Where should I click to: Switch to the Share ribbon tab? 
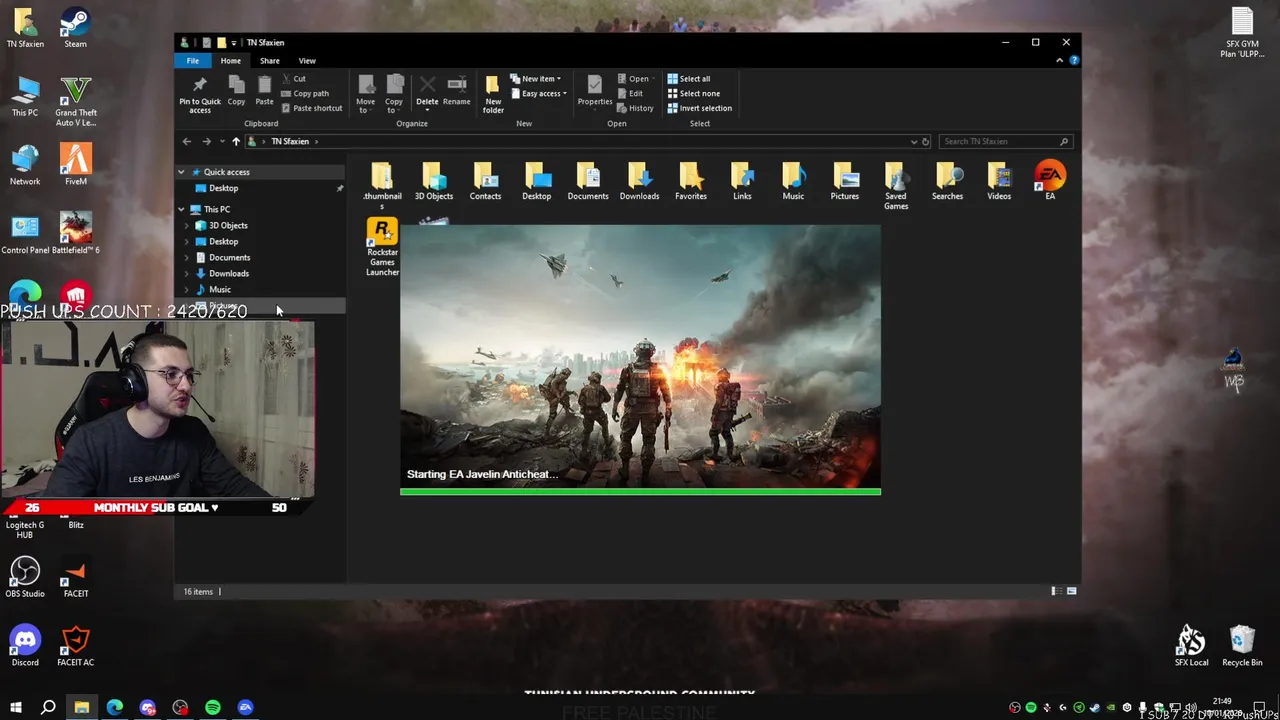coord(269,61)
